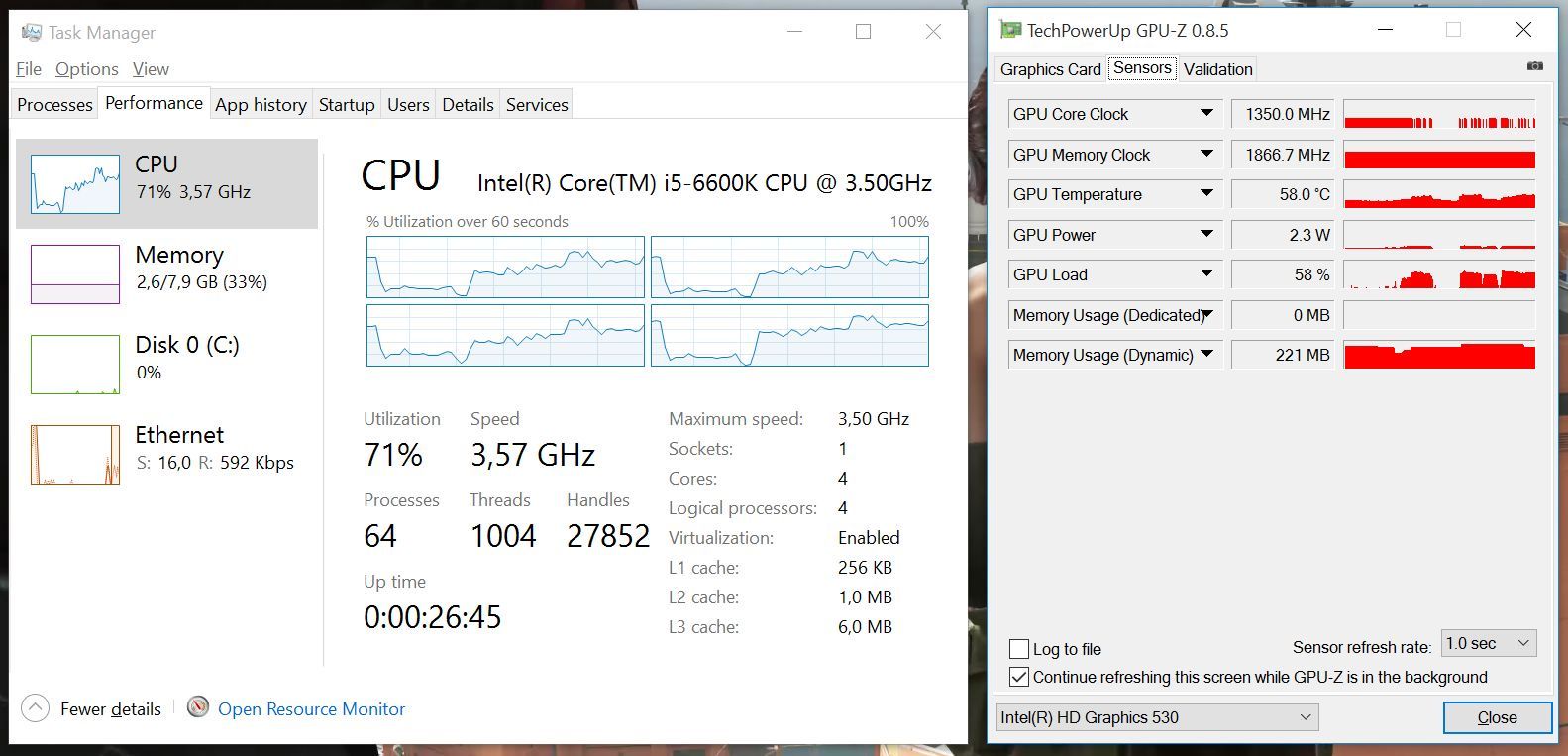The height and width of the screenshot is (756, 1568).
Task: Select the Disk 0 mini graph thumbnail
Action: pos(75,365)
